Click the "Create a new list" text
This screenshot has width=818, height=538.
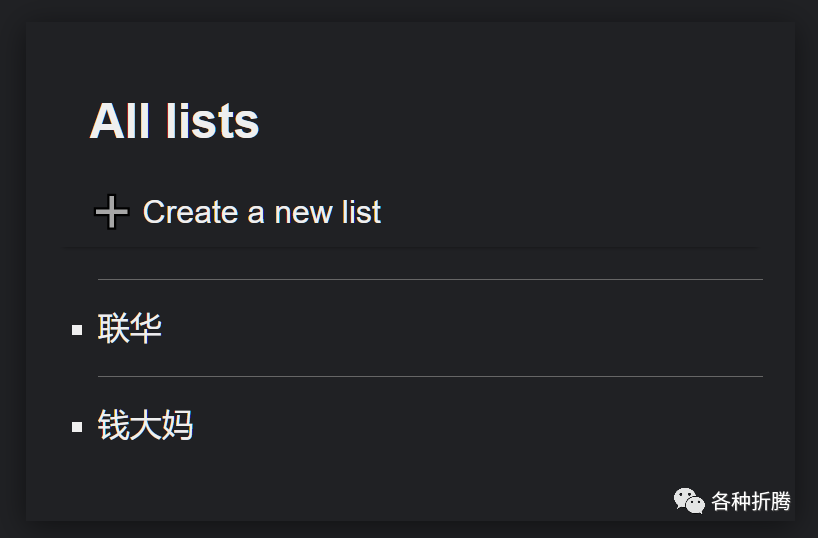(261, 212)
